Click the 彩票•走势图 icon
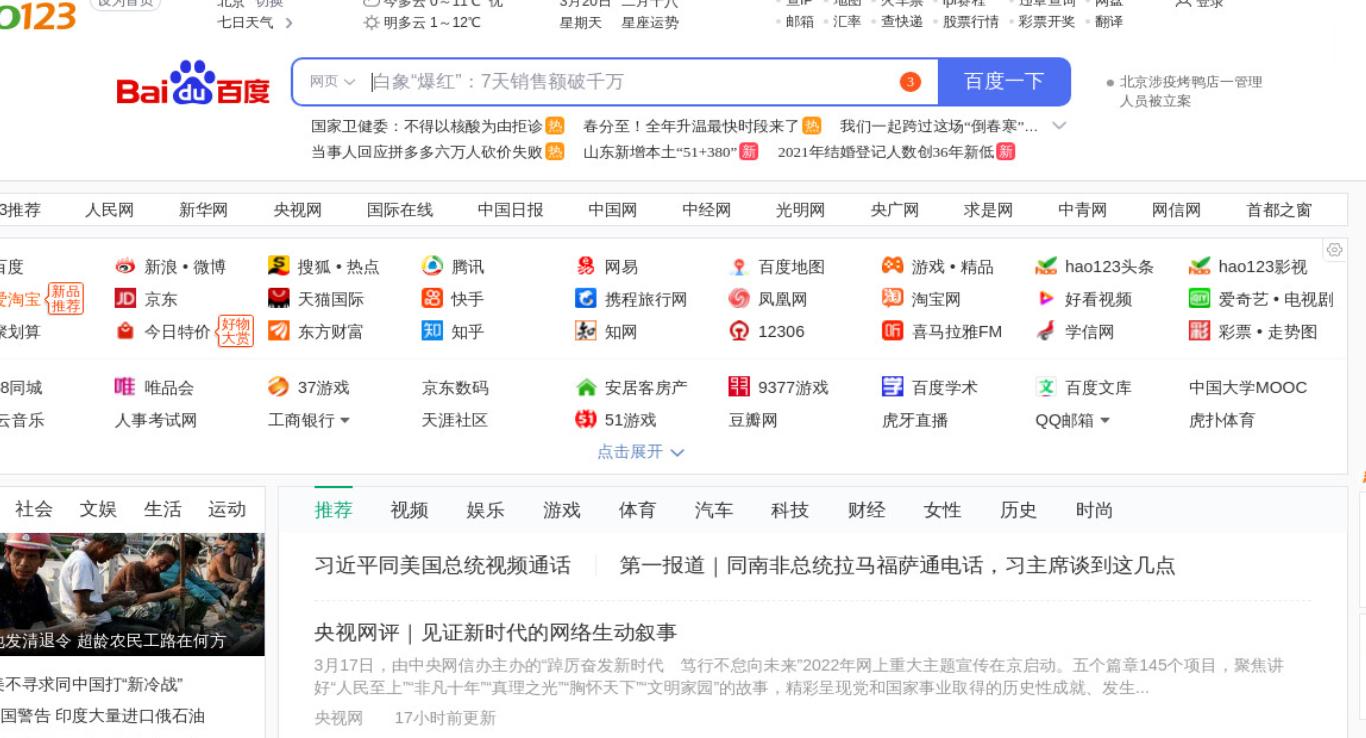This screenshot has height=738, width=1366. coord(1199,331)
